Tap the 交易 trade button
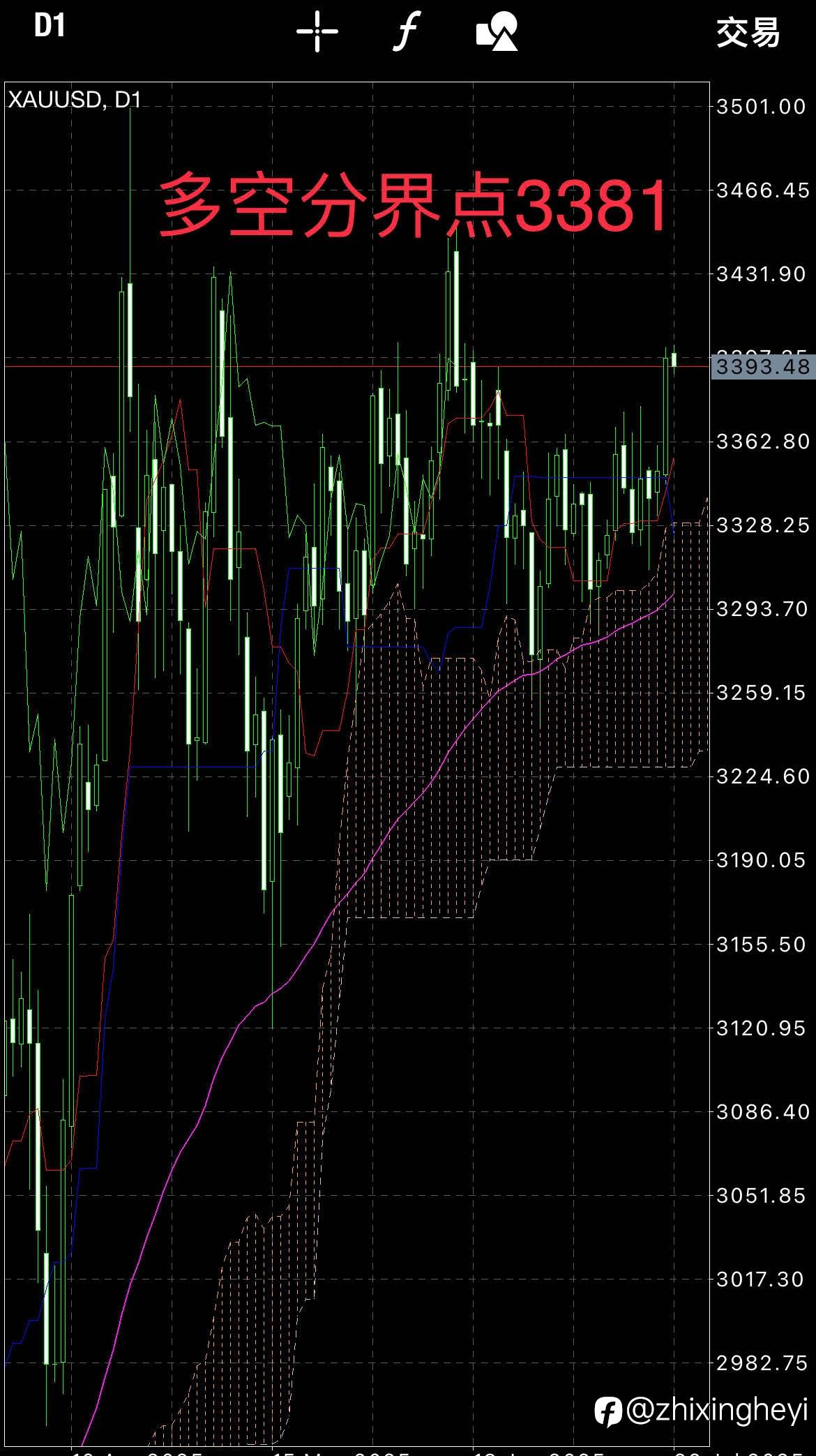 [x=748, y=32]
